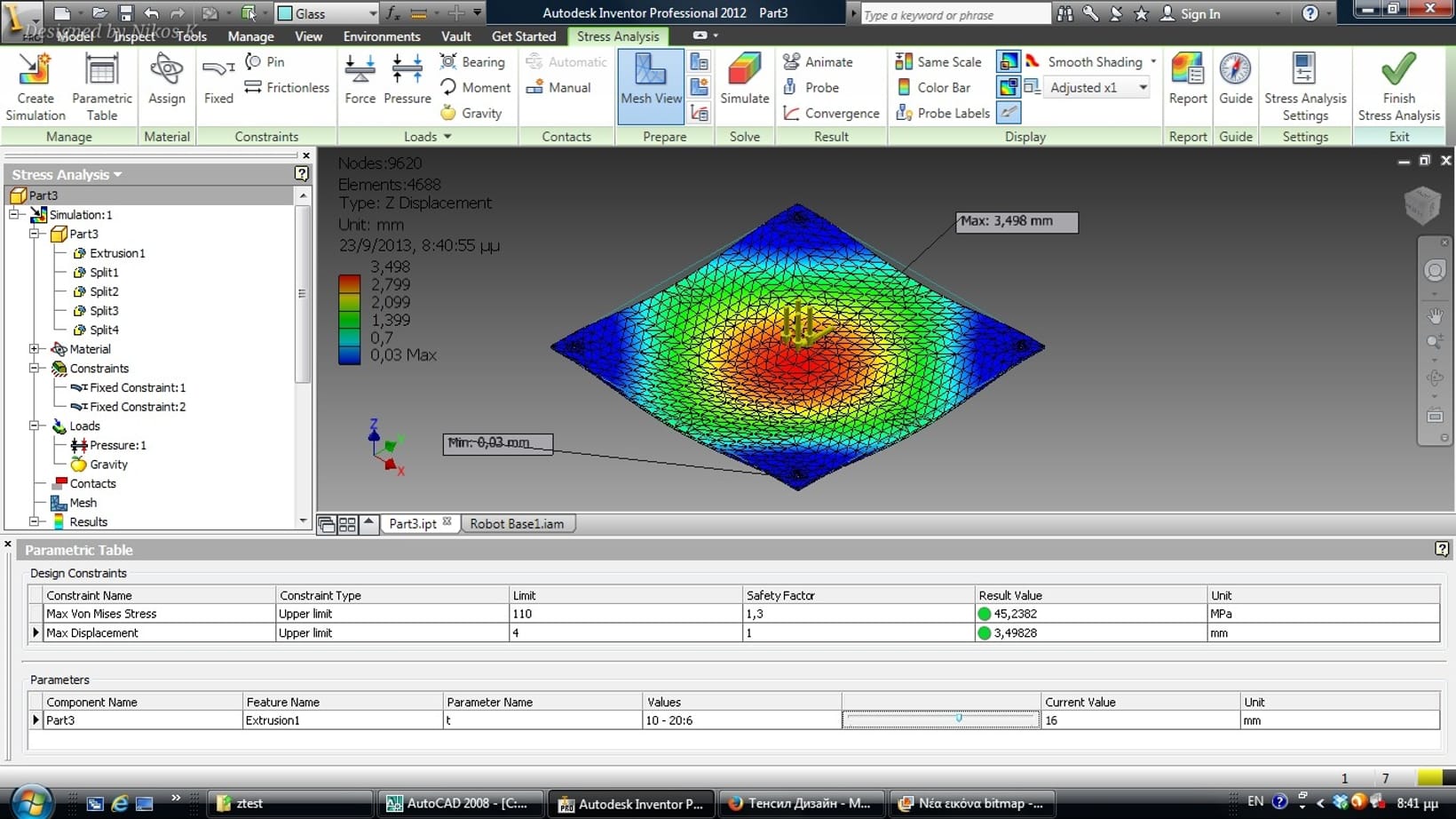Viewport: 1456px width, 819px height.
Task: Click the Animate result button
Action: (818, 62)
